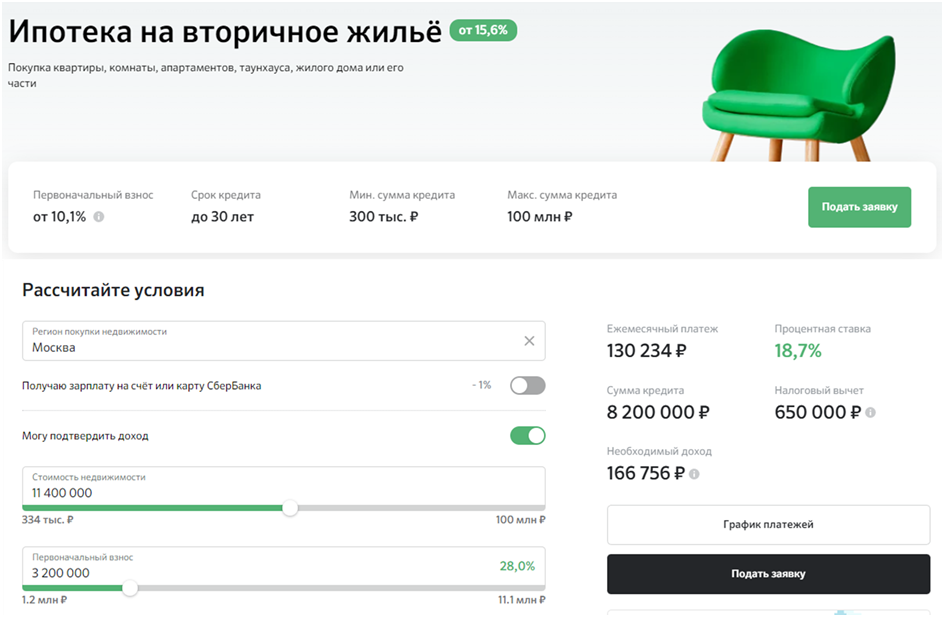
Task: Open 'График платежей' payment schedule
Action: point(768,524)
